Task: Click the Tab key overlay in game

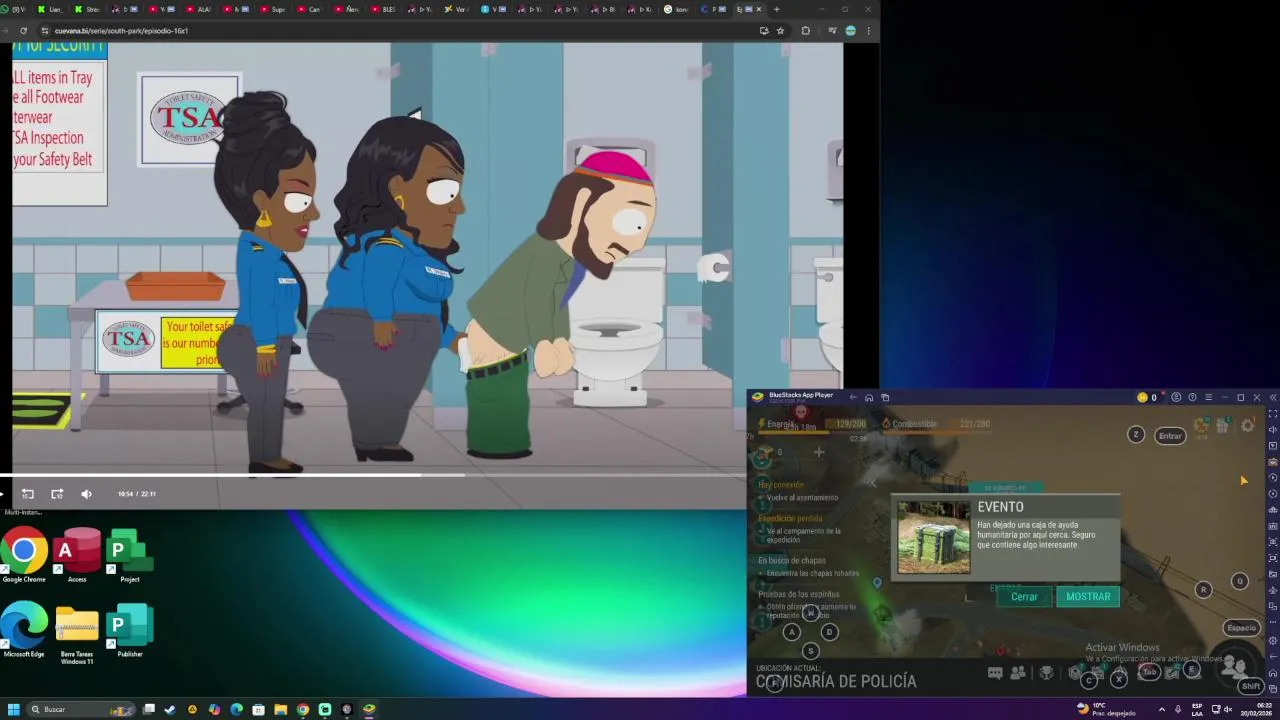Action: pyautogui.click(x=1150, y=672)
